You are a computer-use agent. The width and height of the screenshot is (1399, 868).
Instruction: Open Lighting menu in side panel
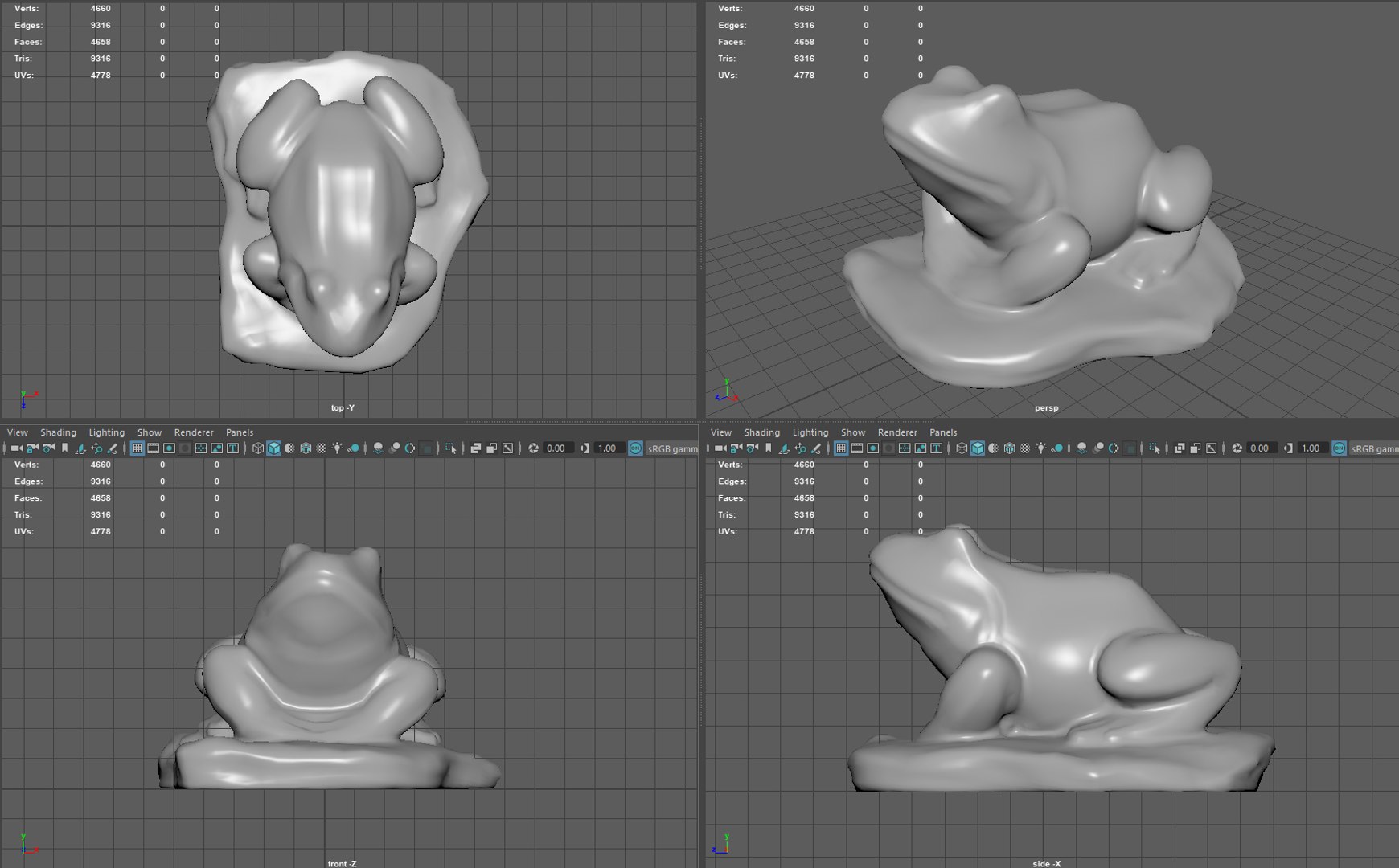(810, 432)
